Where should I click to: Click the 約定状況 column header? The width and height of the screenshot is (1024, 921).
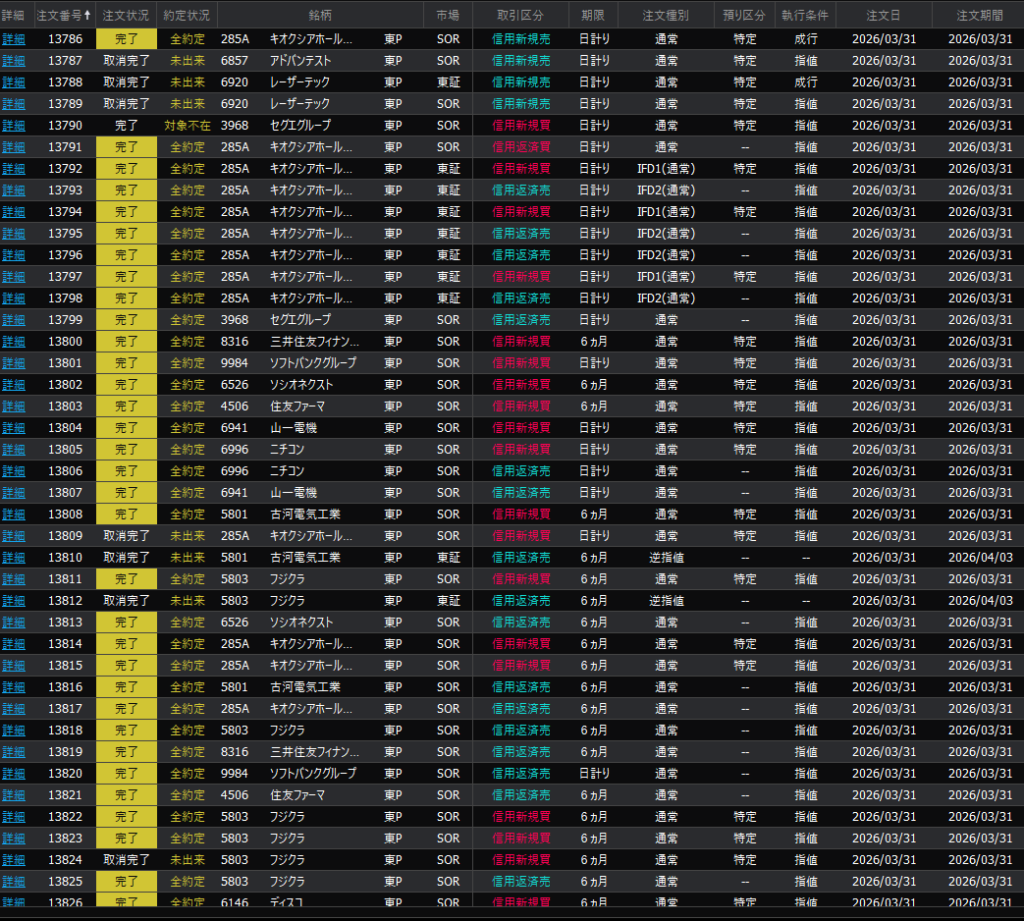click(187, 15)
